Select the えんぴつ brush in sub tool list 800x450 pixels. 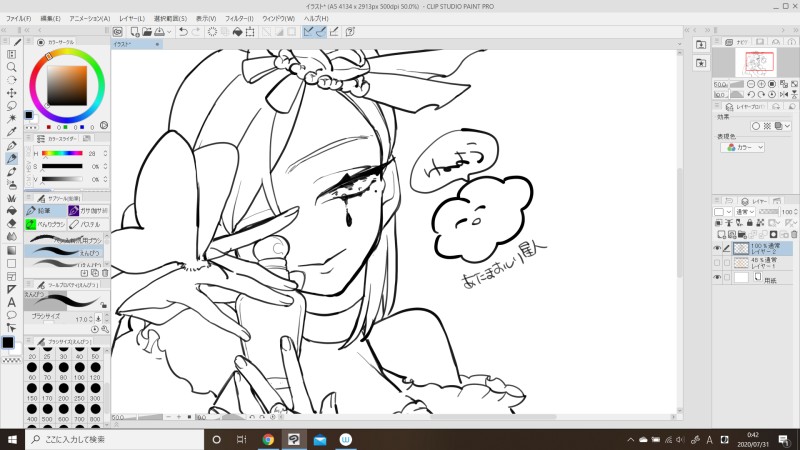pos(64,252)
